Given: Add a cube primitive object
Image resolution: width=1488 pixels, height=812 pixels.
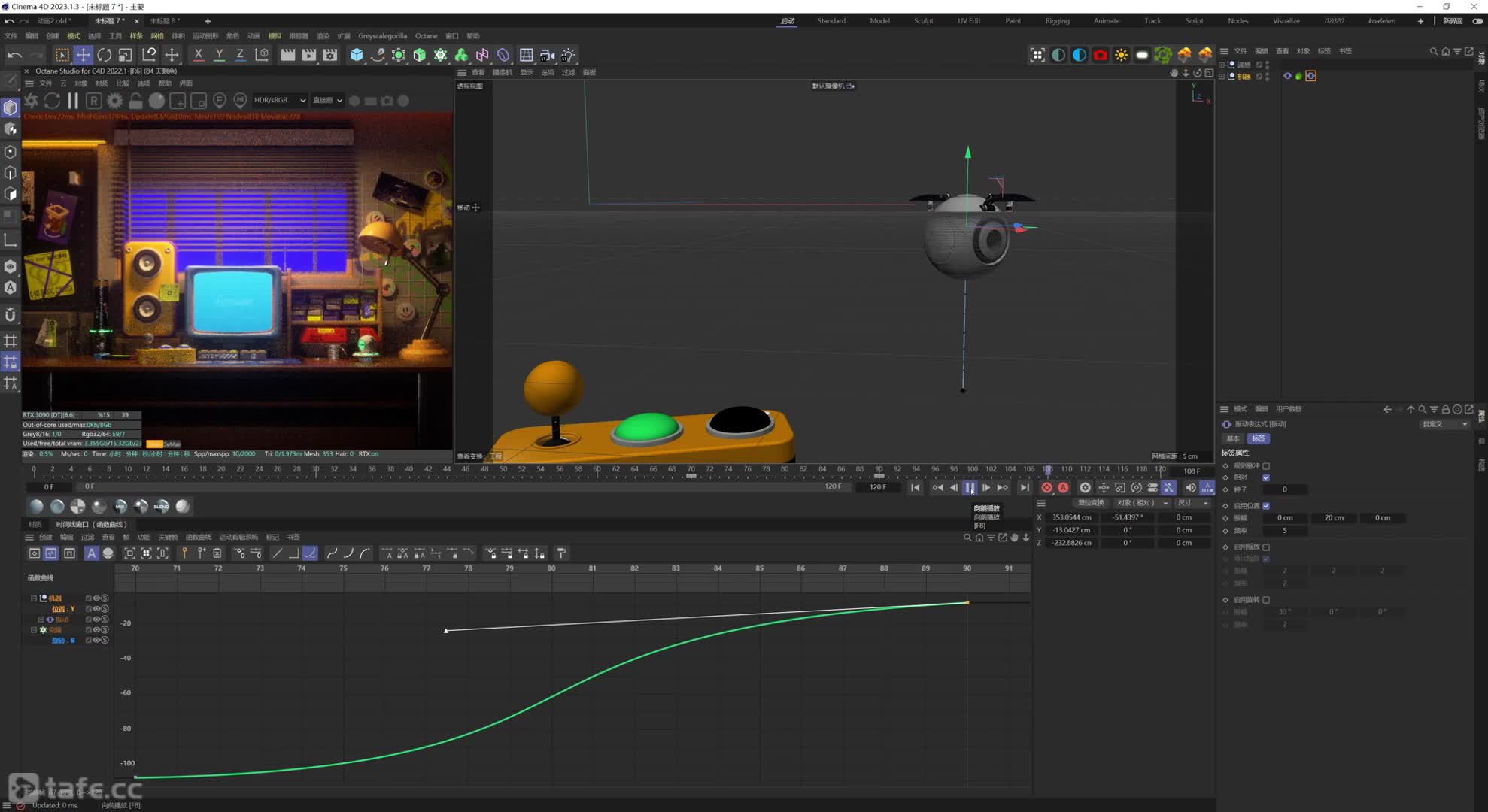Looking at the screenshot, I should (357, 55).
